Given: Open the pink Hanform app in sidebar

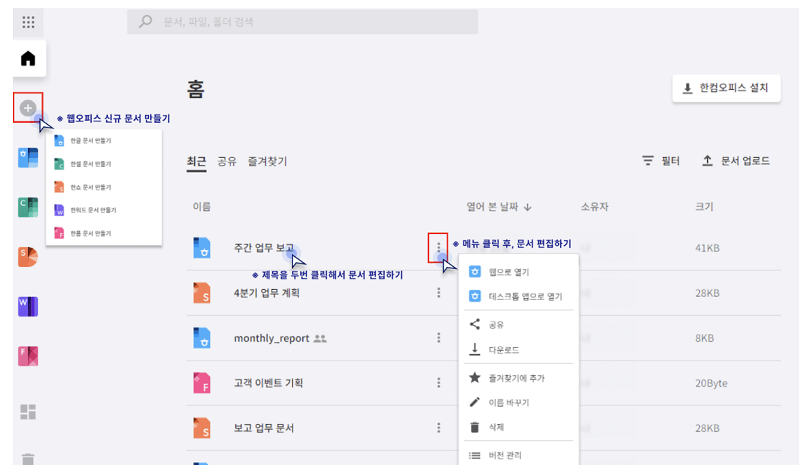Looking at the screenshot, I should click(x=28, y=356).
